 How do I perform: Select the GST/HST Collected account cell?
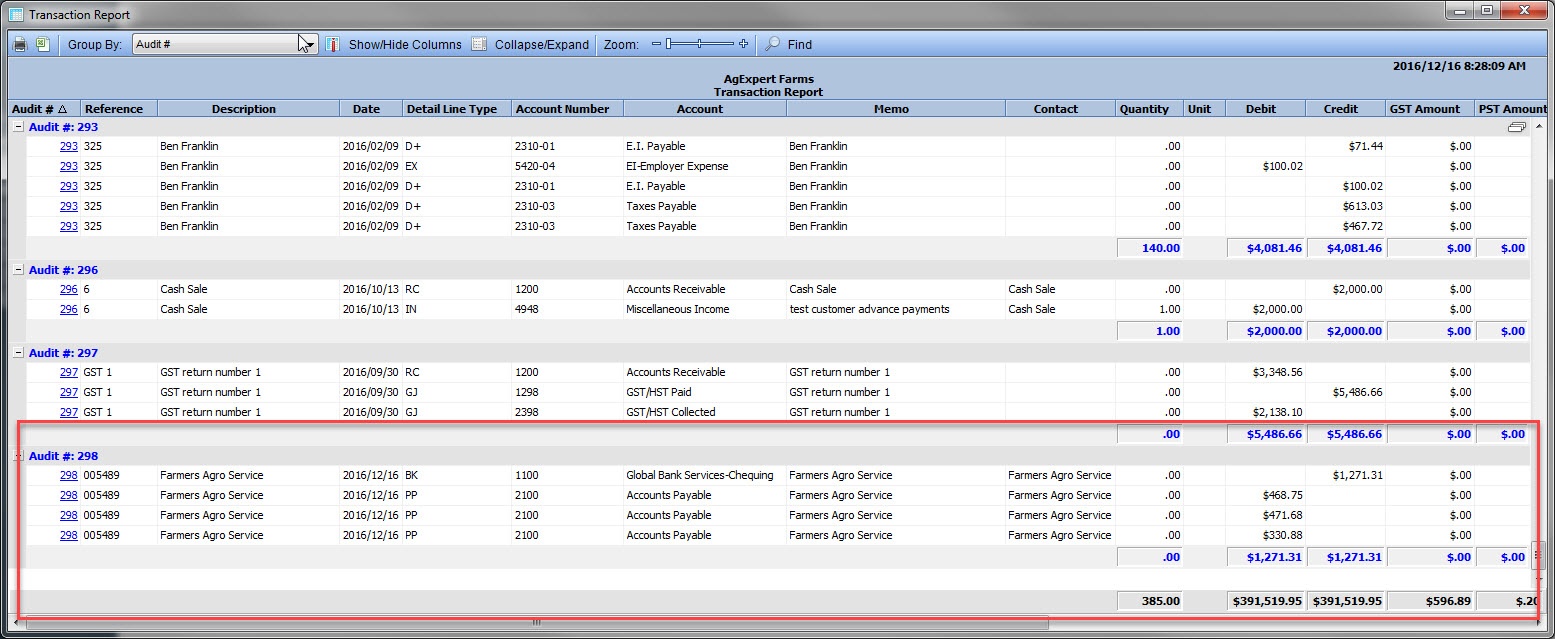click(705, 412)
